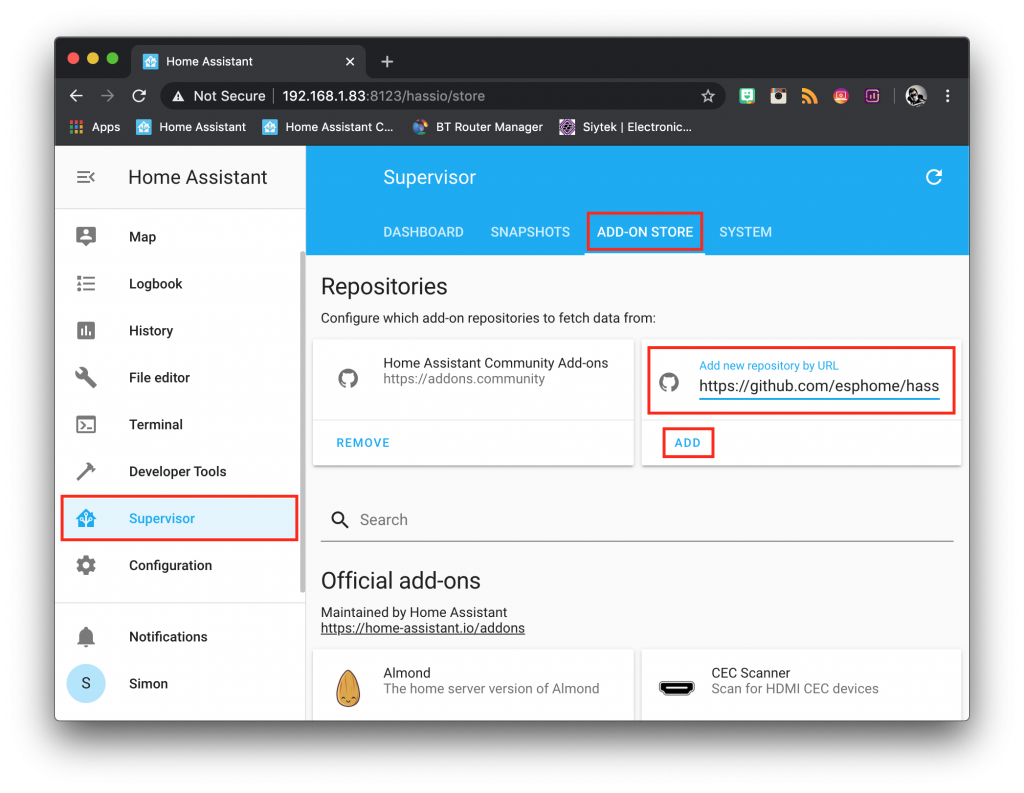Open a new browser tab
Viewport: 1024px width, 793px height.
coord(387,61)
